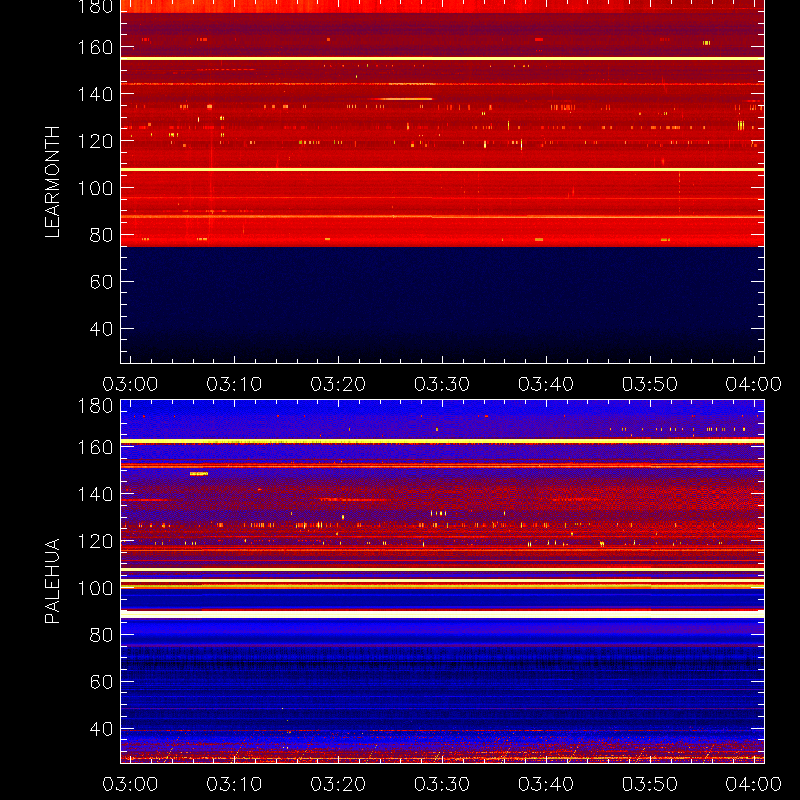
Task: Click the 03:40 time label under the Learmonth plot
Action: pyautogui.click(x=546, y=384)
